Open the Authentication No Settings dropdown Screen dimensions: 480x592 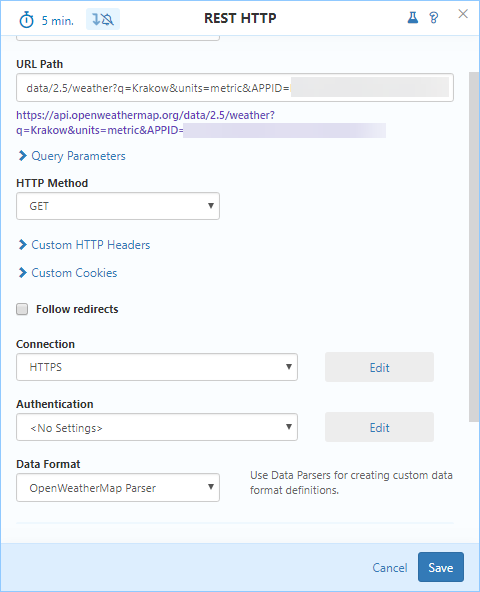pos(157,427)
